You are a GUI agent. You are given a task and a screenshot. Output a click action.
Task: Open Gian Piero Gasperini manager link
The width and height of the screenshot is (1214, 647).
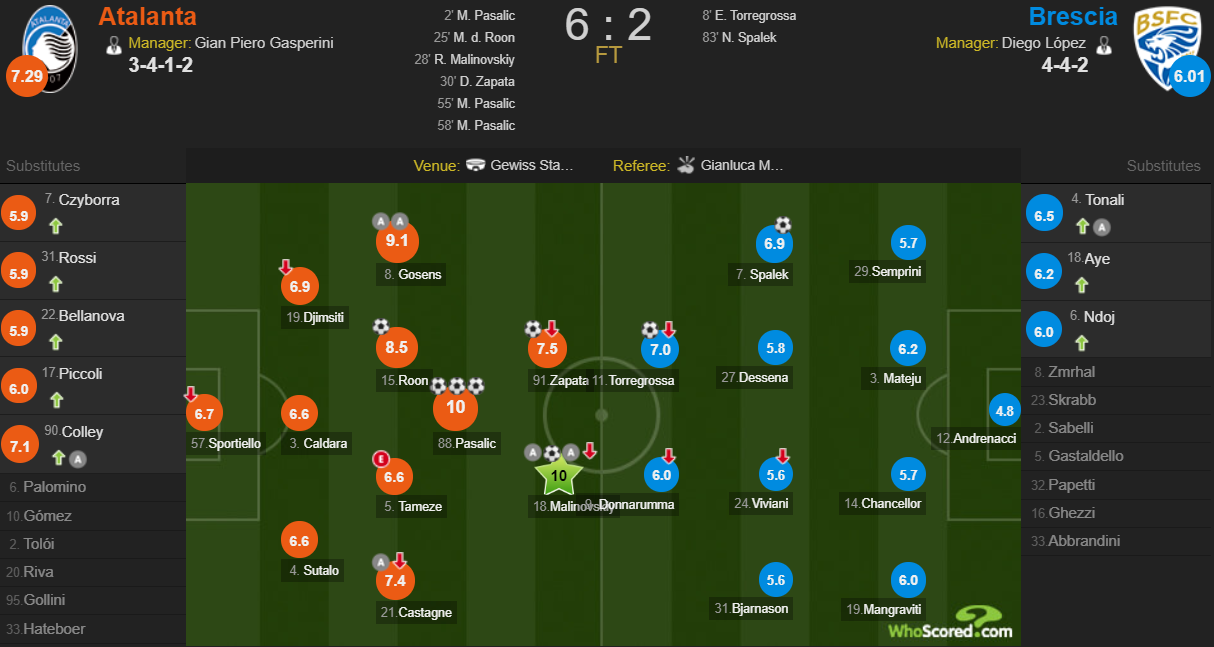(264, 43)
